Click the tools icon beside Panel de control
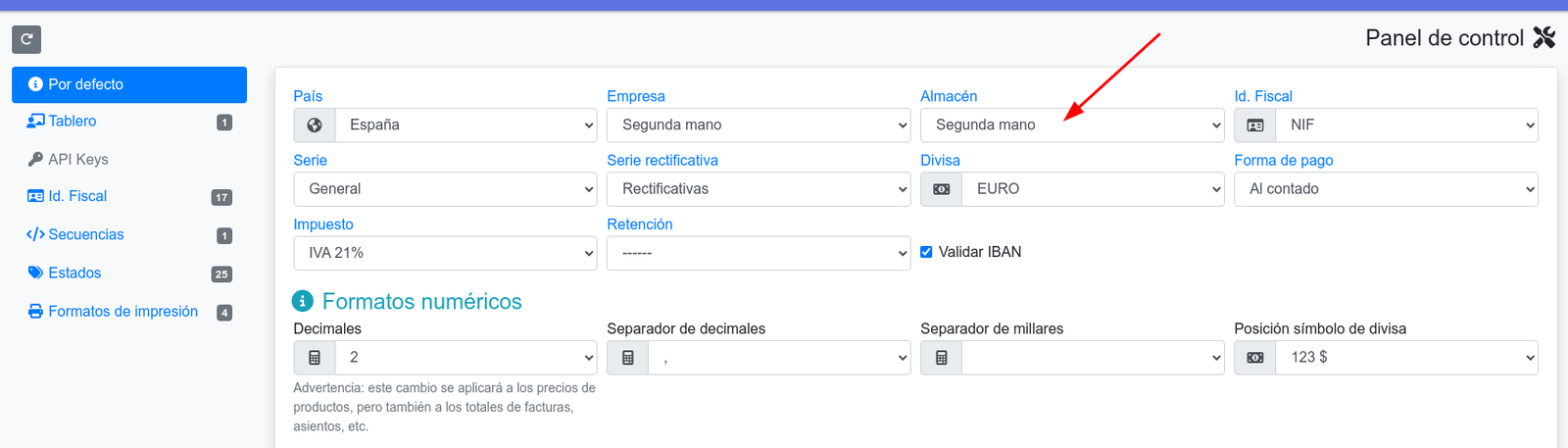Image resolution: width=1568 pixels, height=448 pixels. pos(1544,37)
